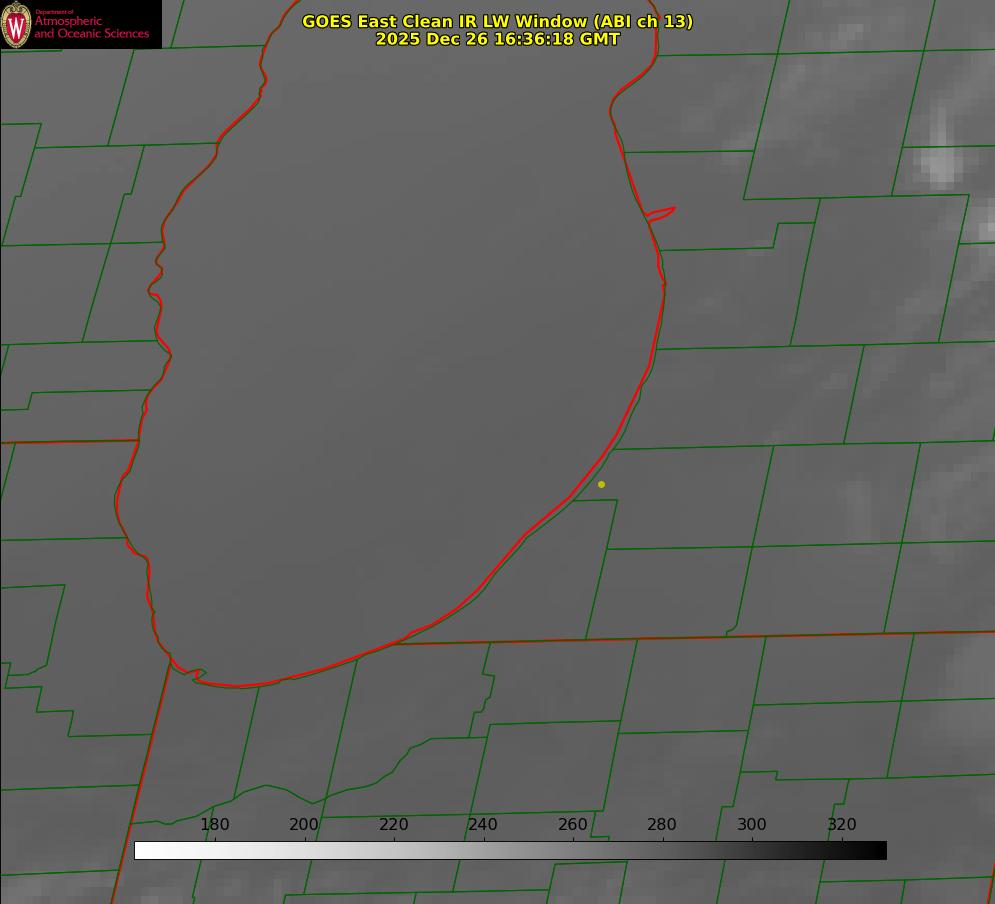The image size is (995, 904).
Task: Click the 260 colorbar tick label
Action: click(572, 824)
